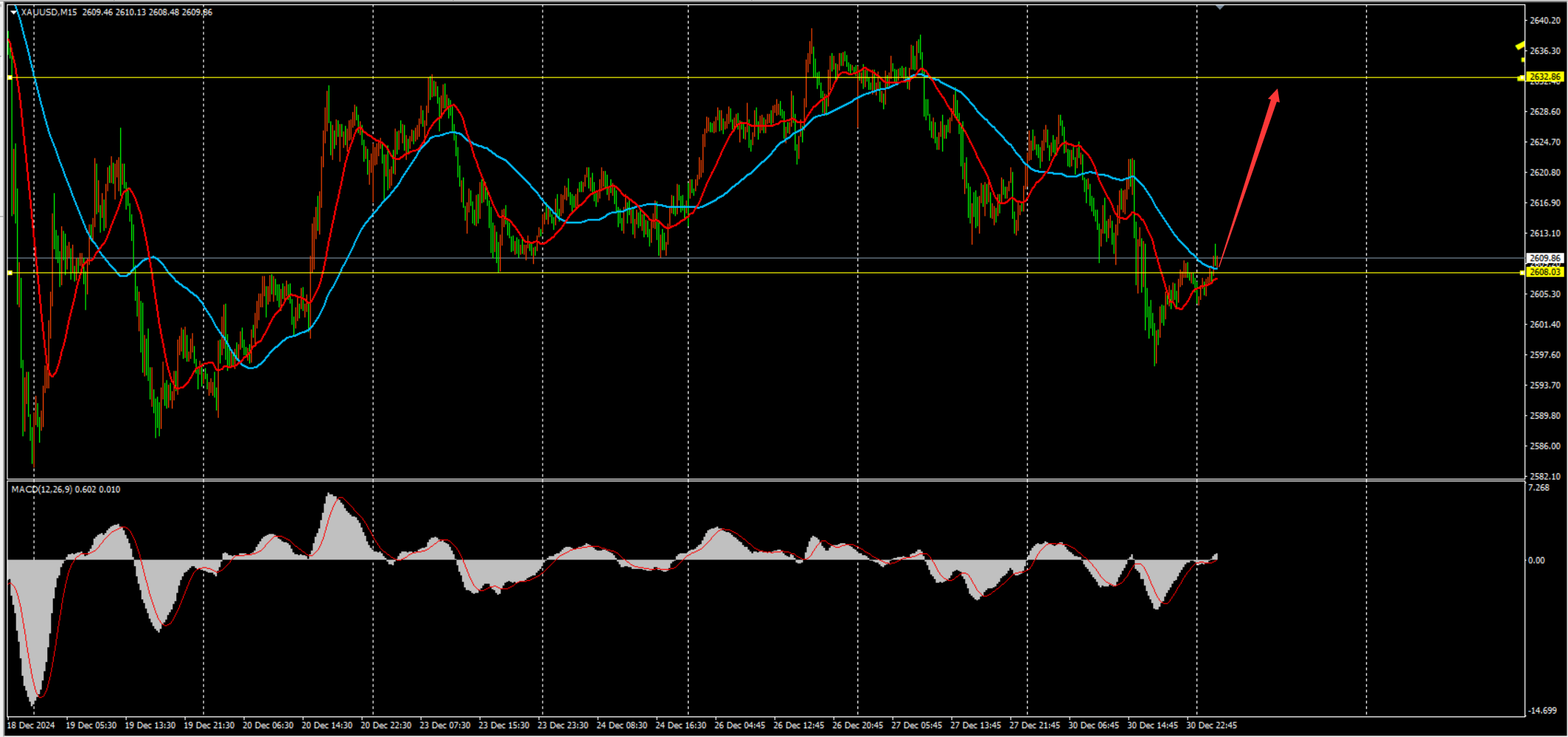Click the 2613.10 price scale value
Screen dimensions: 1568x737
point(1545,234)
